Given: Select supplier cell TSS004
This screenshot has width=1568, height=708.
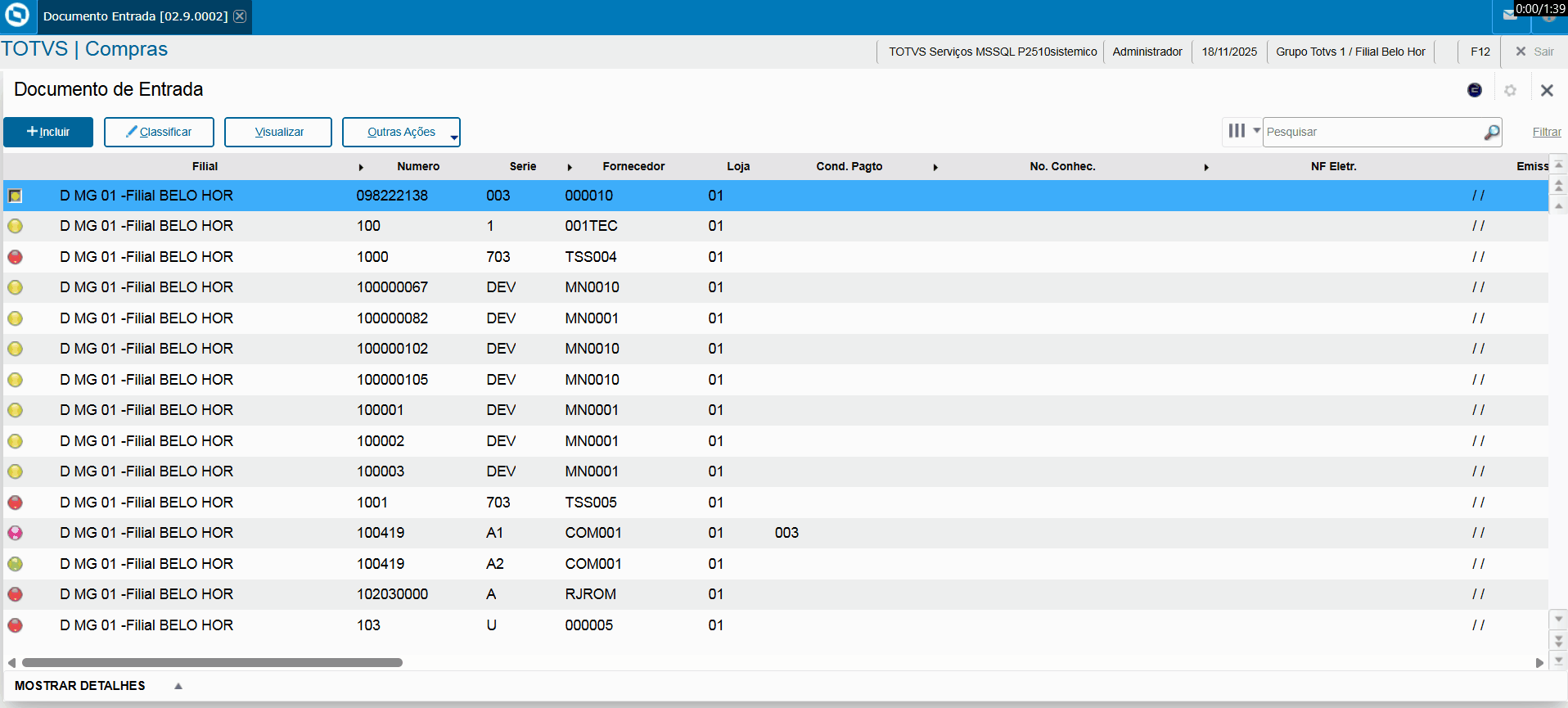Looking at the screenshot, I should [591, 257].
